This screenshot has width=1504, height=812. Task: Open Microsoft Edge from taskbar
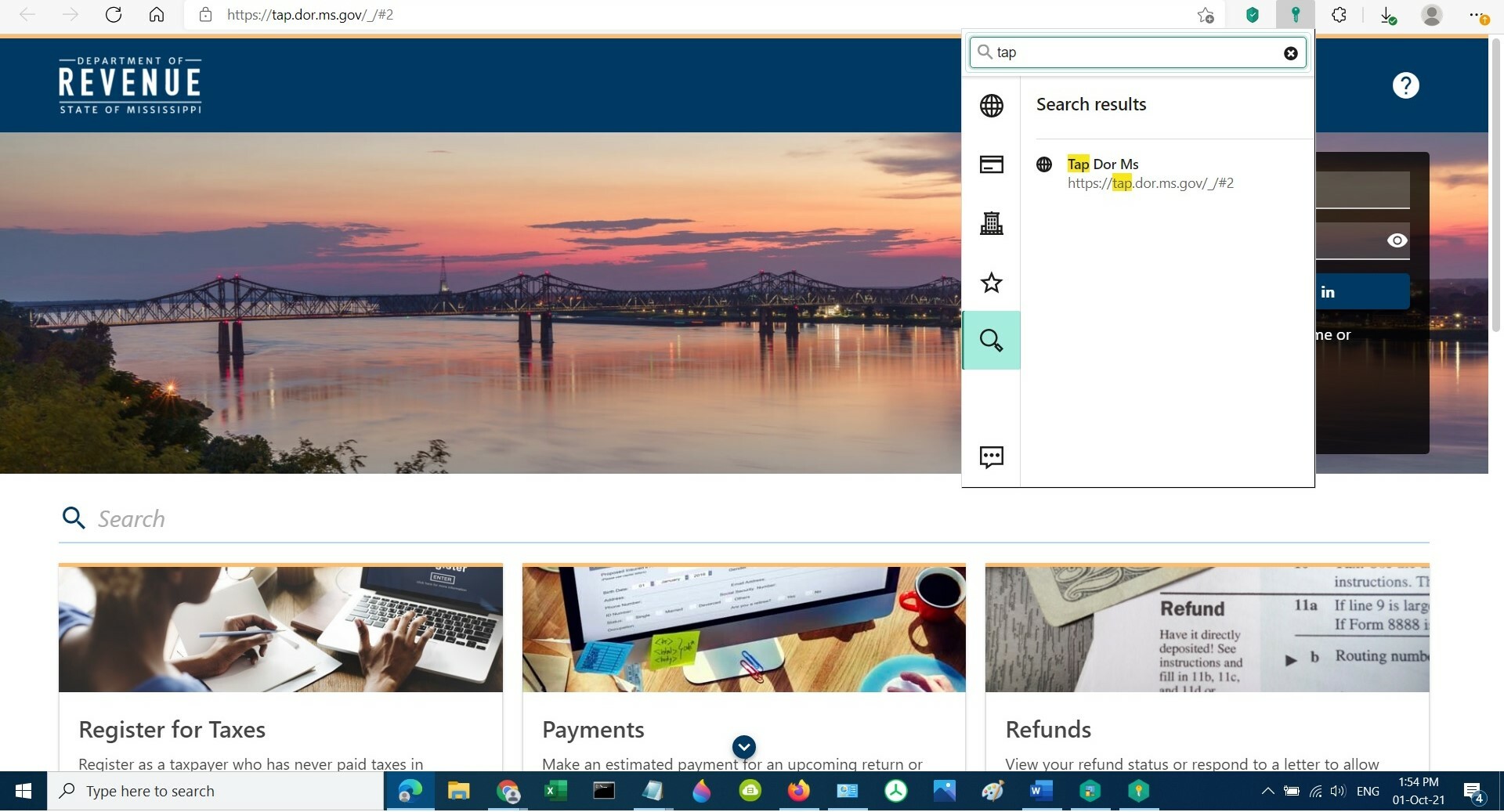[x=410, y=791]
